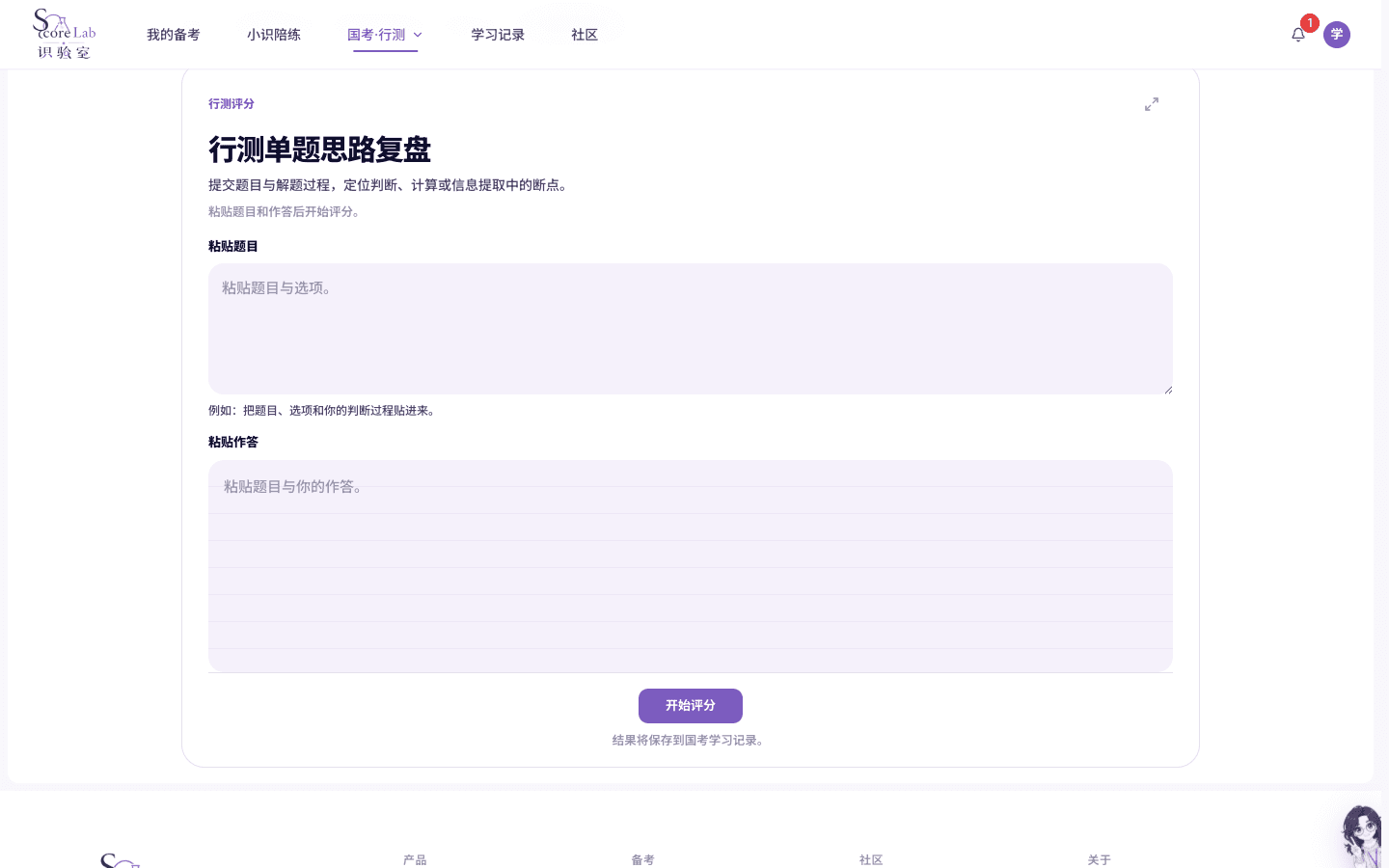Click the description starting with 提交题目与解题过程
1389x868 pixels.
391,185
